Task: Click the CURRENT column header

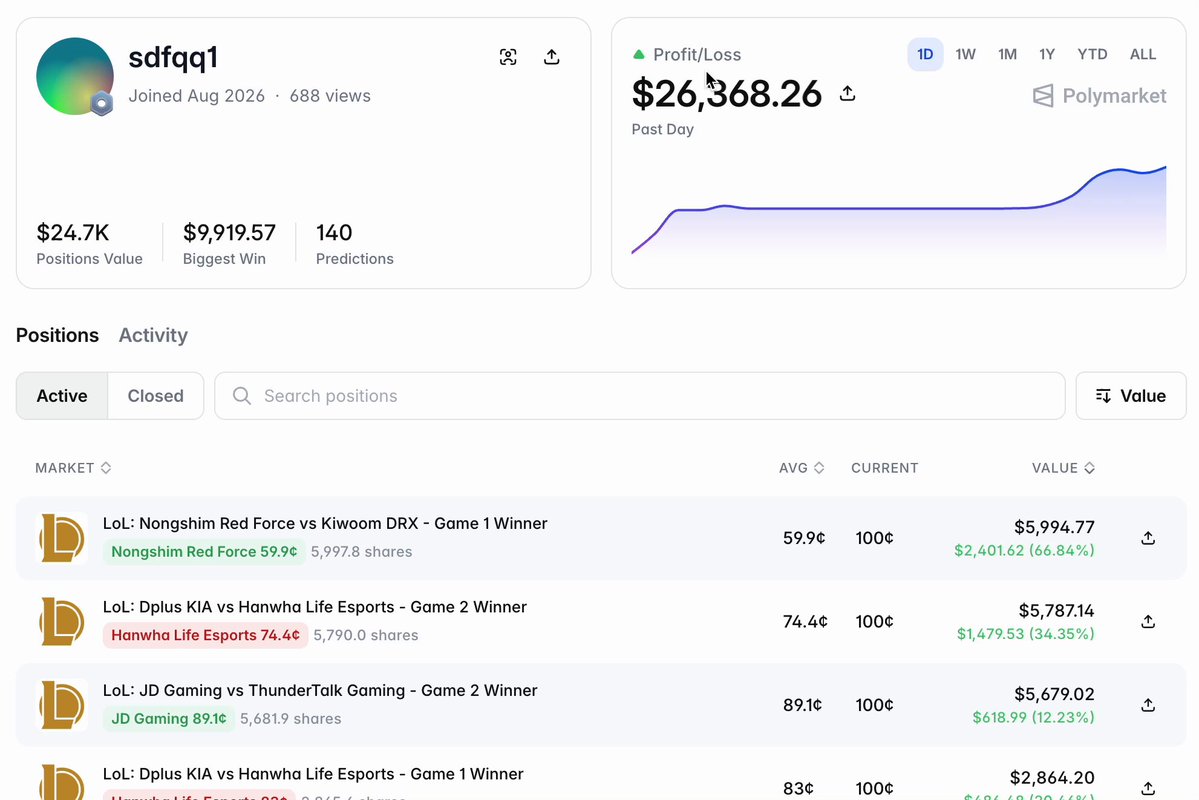Action: click(885, 467)
